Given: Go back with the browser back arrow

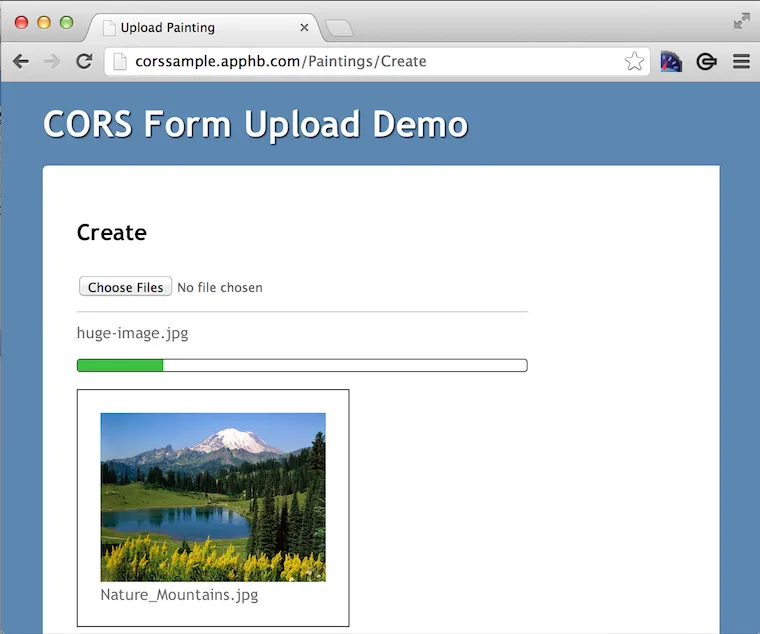Looking at the screenshot, I should coord(21,62).
